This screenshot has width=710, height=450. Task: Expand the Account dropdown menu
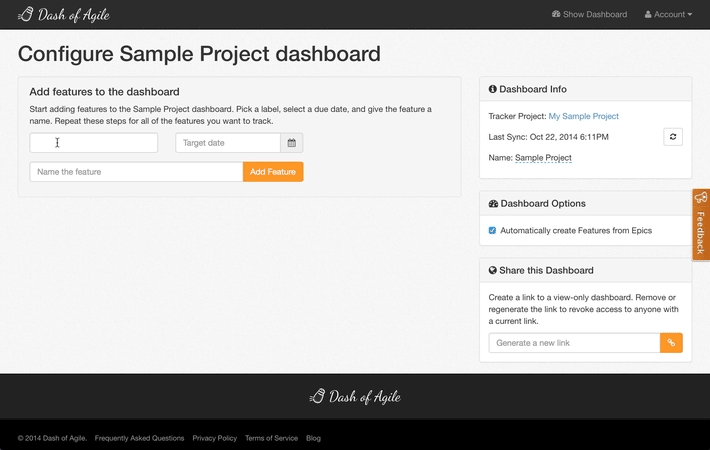668,15
